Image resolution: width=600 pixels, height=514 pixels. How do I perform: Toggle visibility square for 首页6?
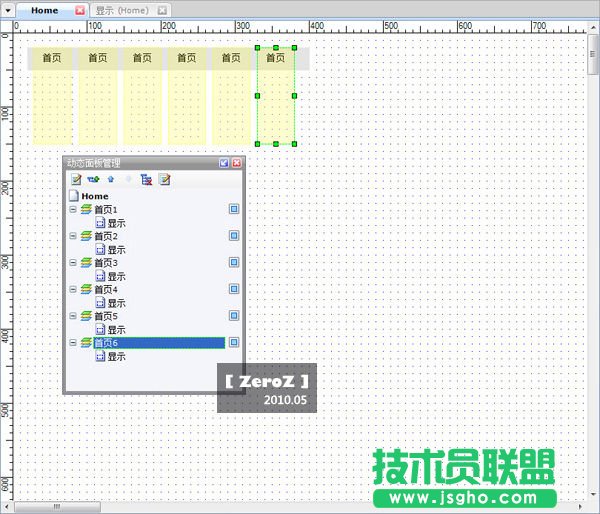[234, 342]
